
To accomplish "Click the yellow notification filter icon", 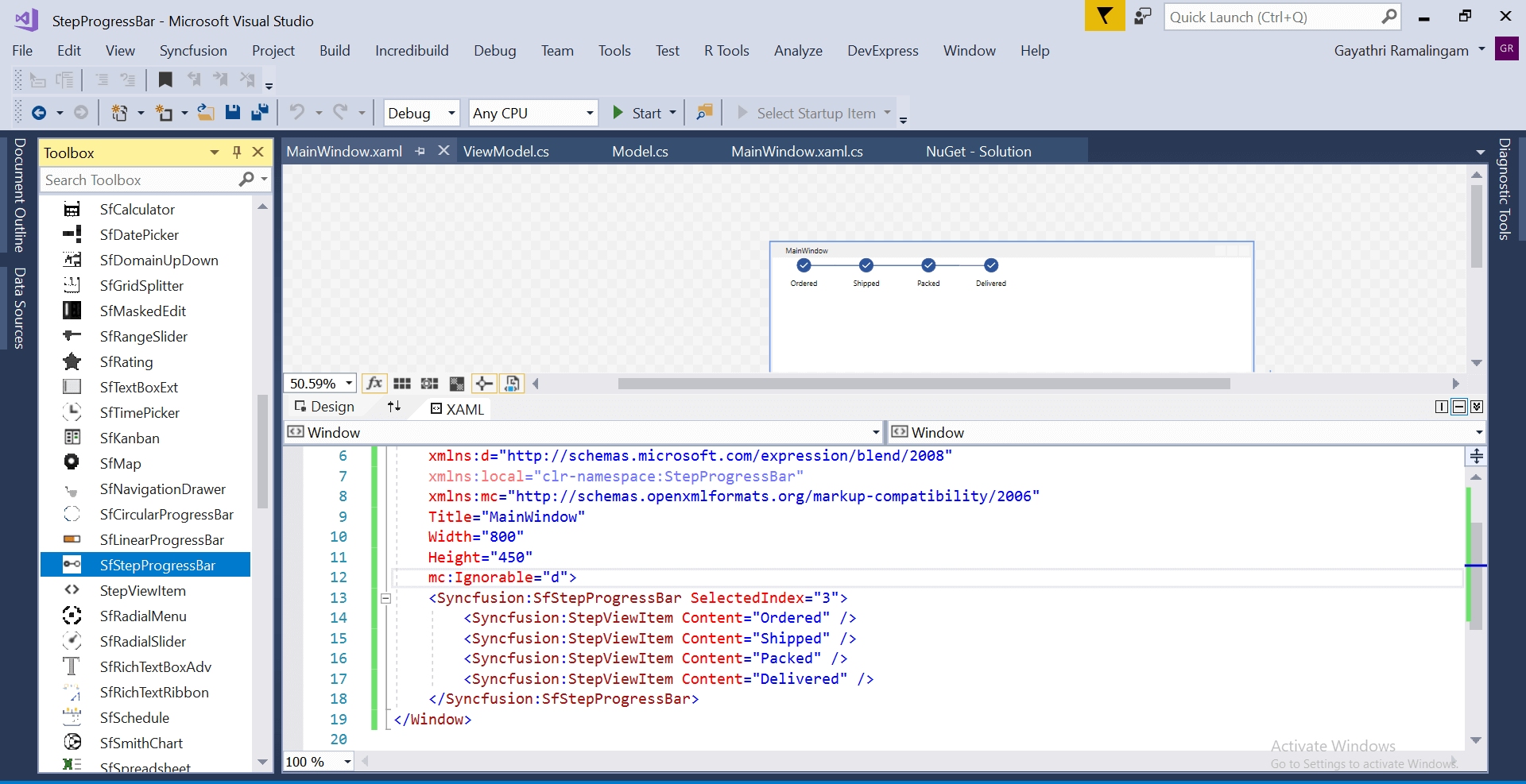I will [1104, 16].
